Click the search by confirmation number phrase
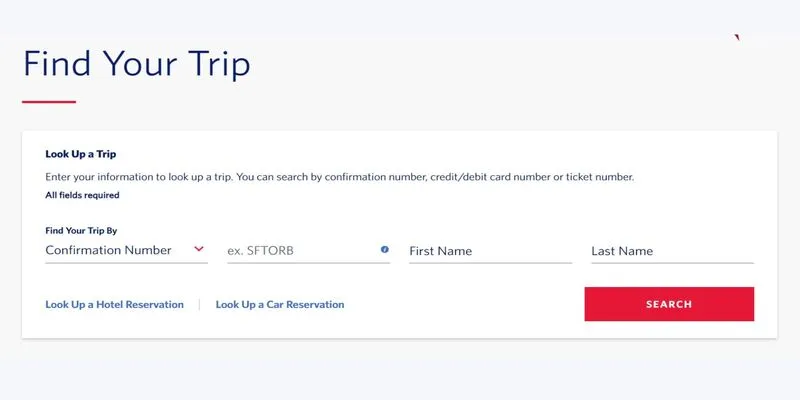800x400 pixels. [x=351, y=178]
